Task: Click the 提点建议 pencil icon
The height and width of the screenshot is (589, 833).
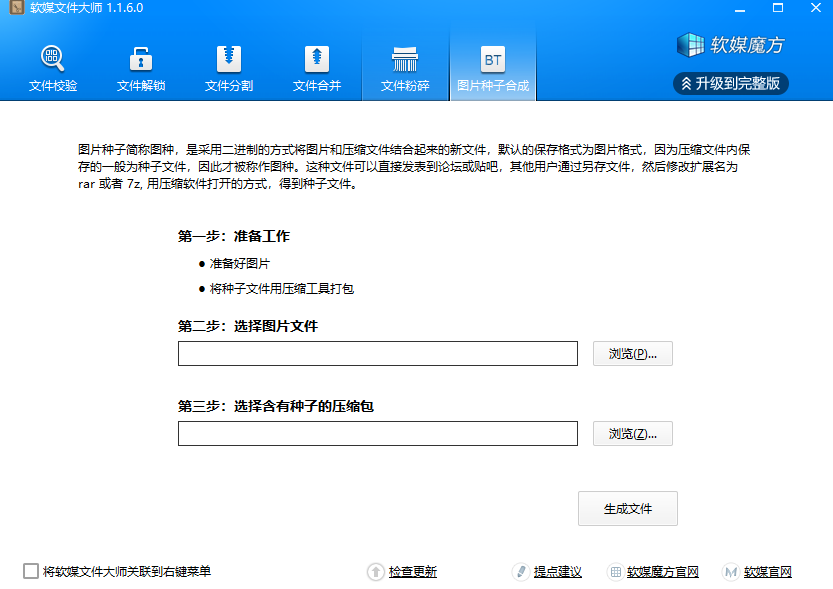Action: pyautogui.click(x=520, y=572)
